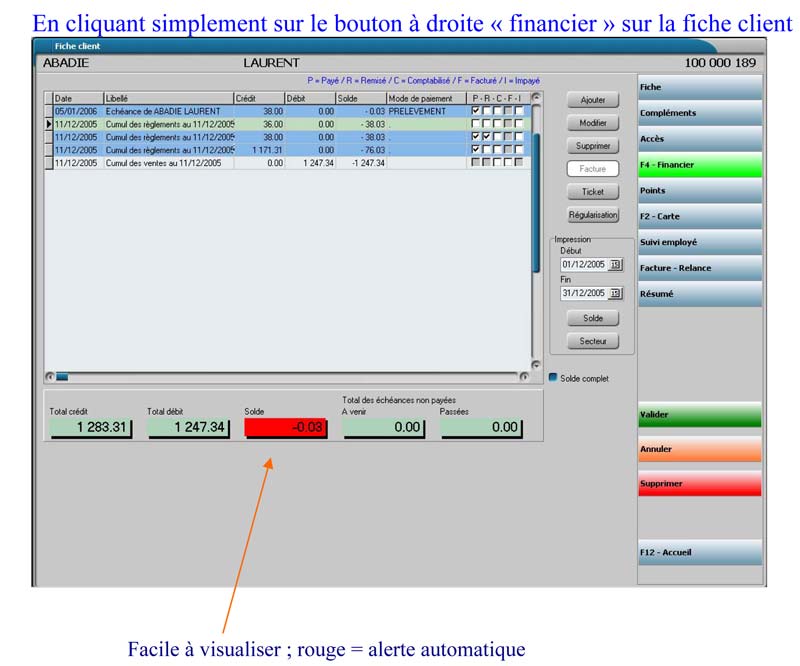Viewport: 800px width, 666px height.
Task: Enable the Solde complet checkbox
Action: [x=553, y=378]
